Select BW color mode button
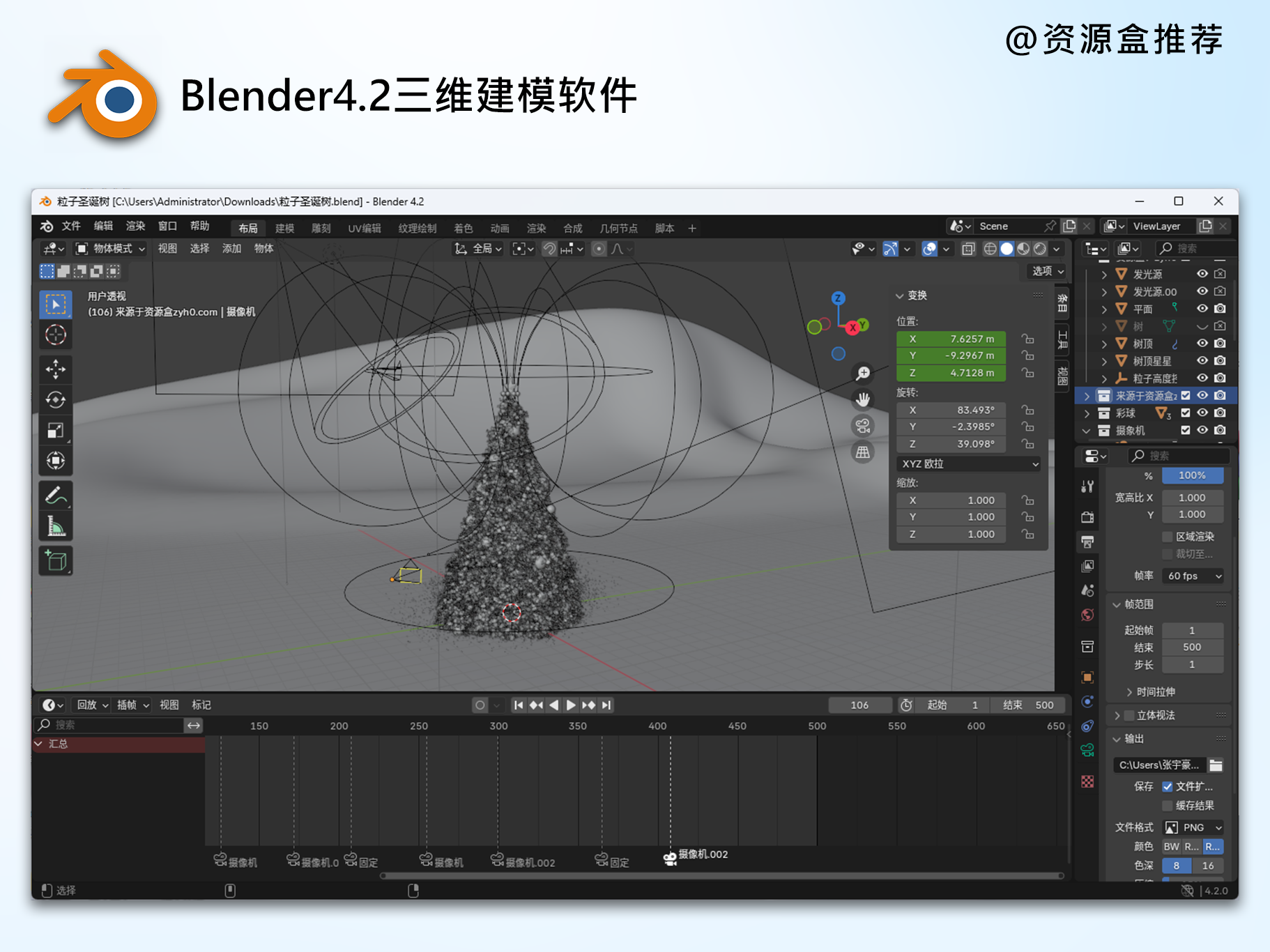1270x952 pixels. [1172, 847]
